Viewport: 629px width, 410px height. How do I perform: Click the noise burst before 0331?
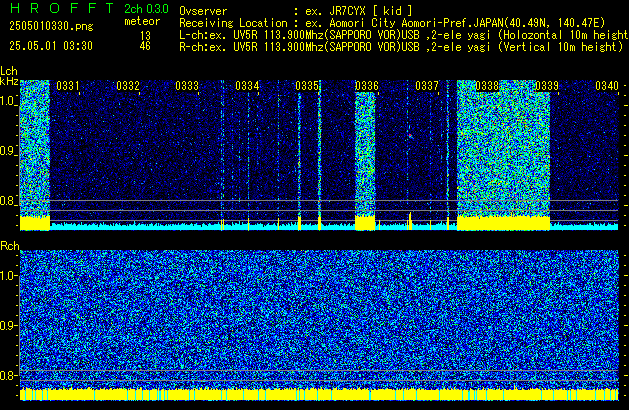(x=34, y=154)
